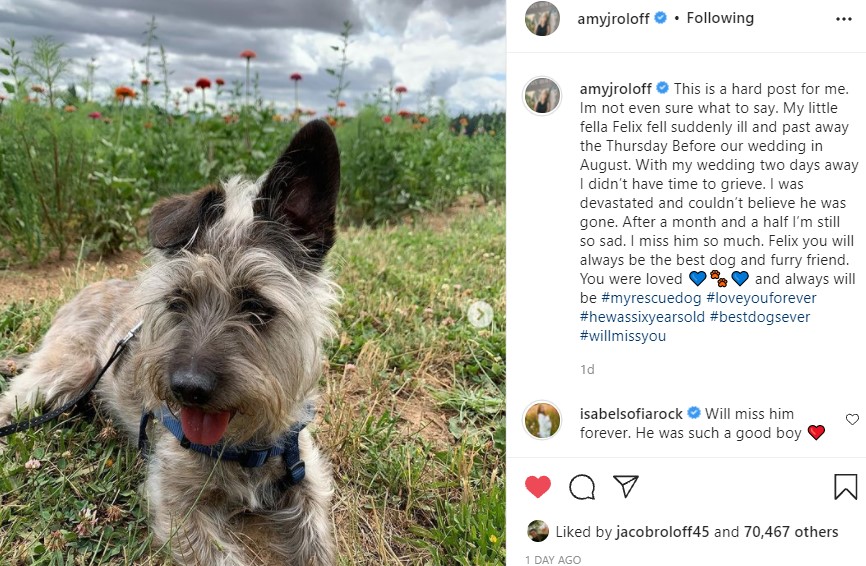Open comment bubble icon
866x566 pixels.
coord(582,487)
